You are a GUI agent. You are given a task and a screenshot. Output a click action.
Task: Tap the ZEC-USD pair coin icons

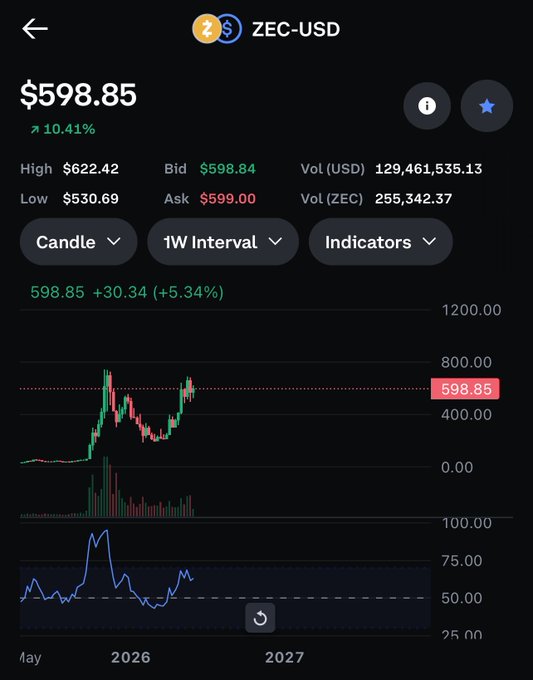tap(217, 29)
